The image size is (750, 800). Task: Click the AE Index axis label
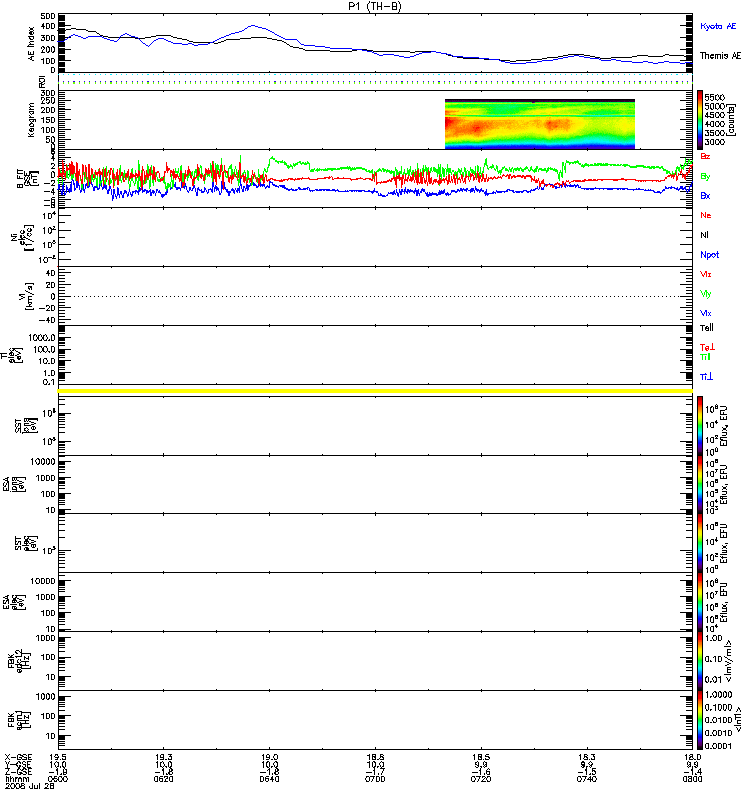coord(32,44)
